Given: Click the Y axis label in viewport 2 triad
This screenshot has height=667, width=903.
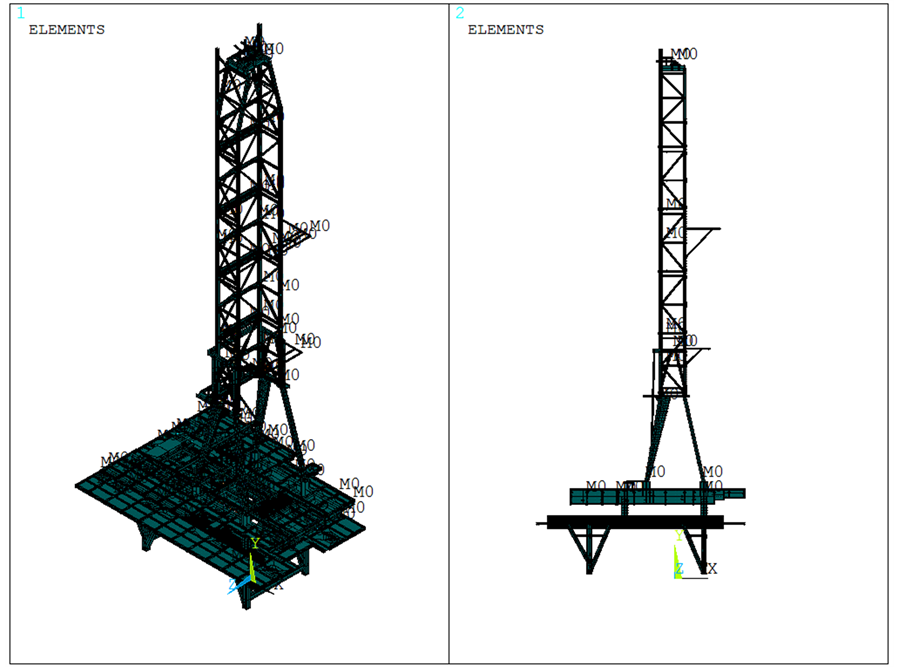Looking at the screenshot, I should (679, 537).
